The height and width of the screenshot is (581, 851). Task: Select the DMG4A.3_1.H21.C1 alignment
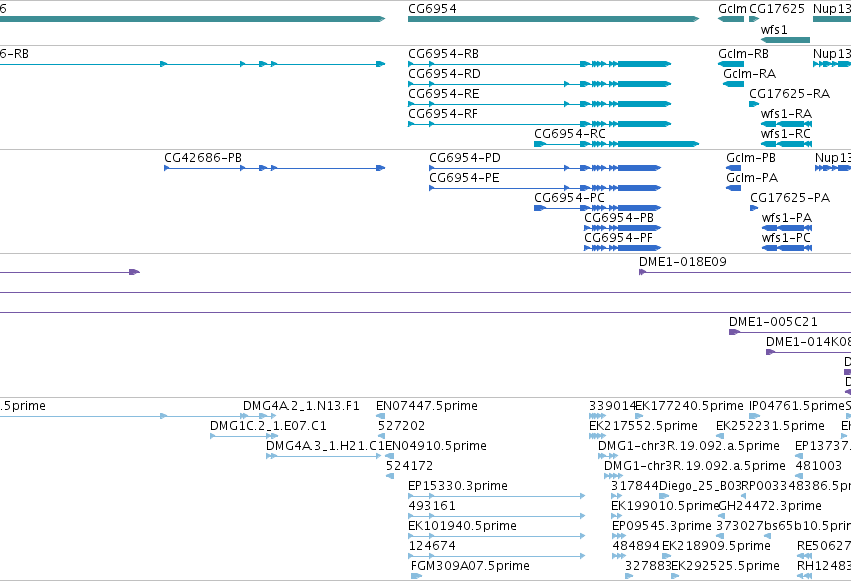pyautogui.click(x=323, y=456)
